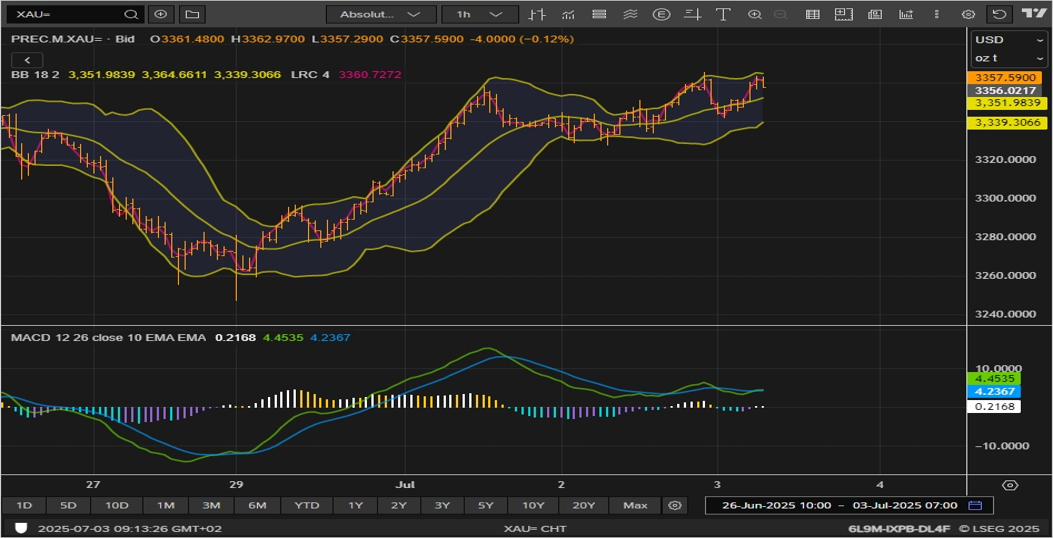The width and height of the screenshot is (1053, 538).
Task: Open the 1h interval dropdown
Action: 479,14
